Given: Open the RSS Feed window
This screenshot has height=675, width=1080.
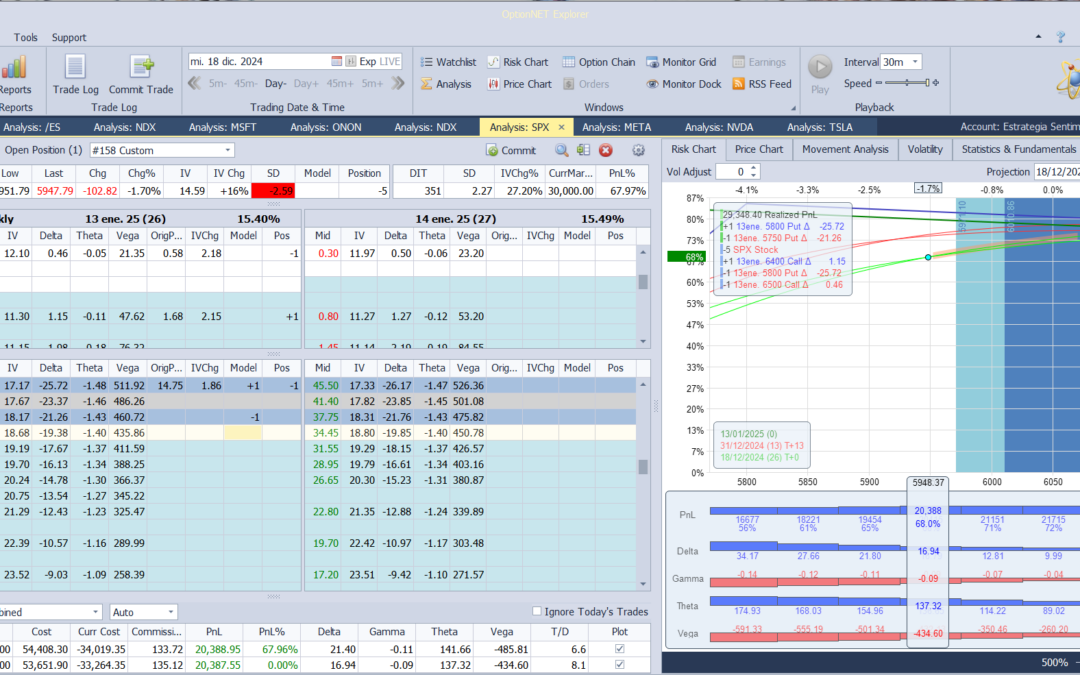Looking at the screenshot, I should pos(762,84).
